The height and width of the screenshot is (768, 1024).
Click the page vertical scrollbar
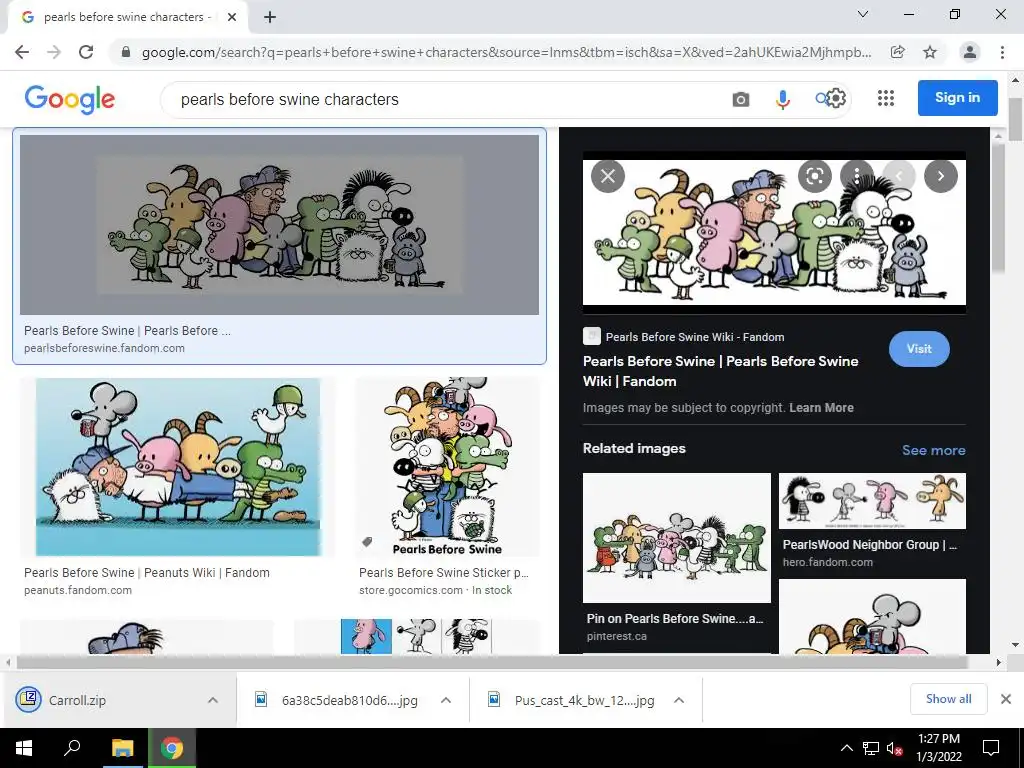tap(1016, 119)
